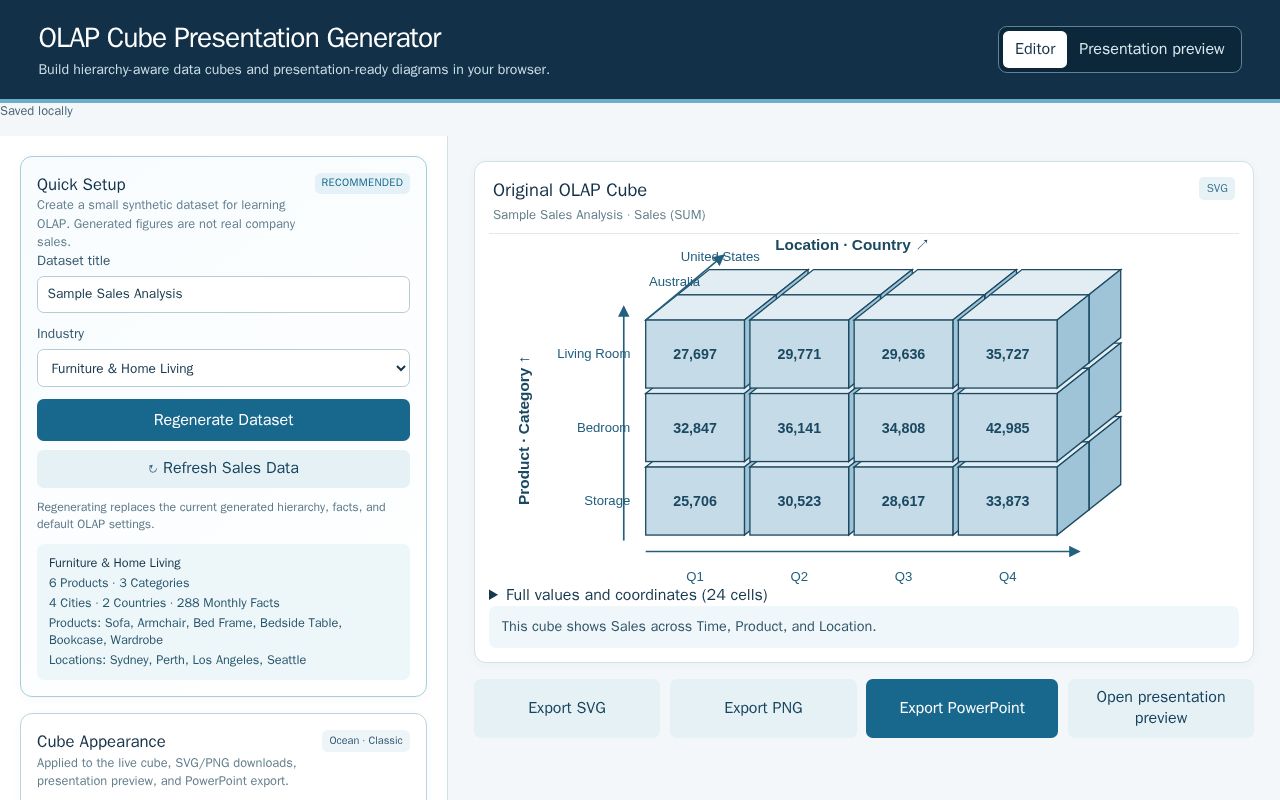
Task: Click the Sample Sales Analysis · Sales (SUM) subtitle
Action: point(599,215)
